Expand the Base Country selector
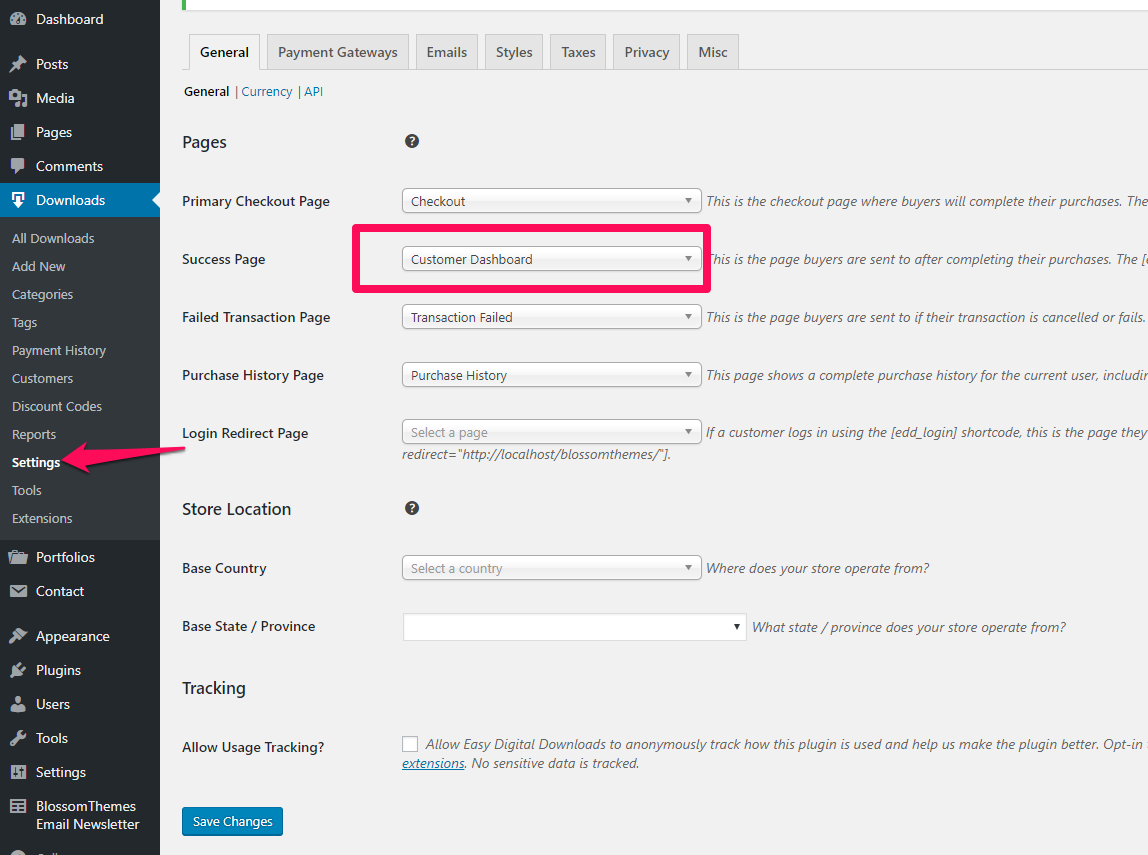The width and height of the screenshot is (1148, 855). 551,568
